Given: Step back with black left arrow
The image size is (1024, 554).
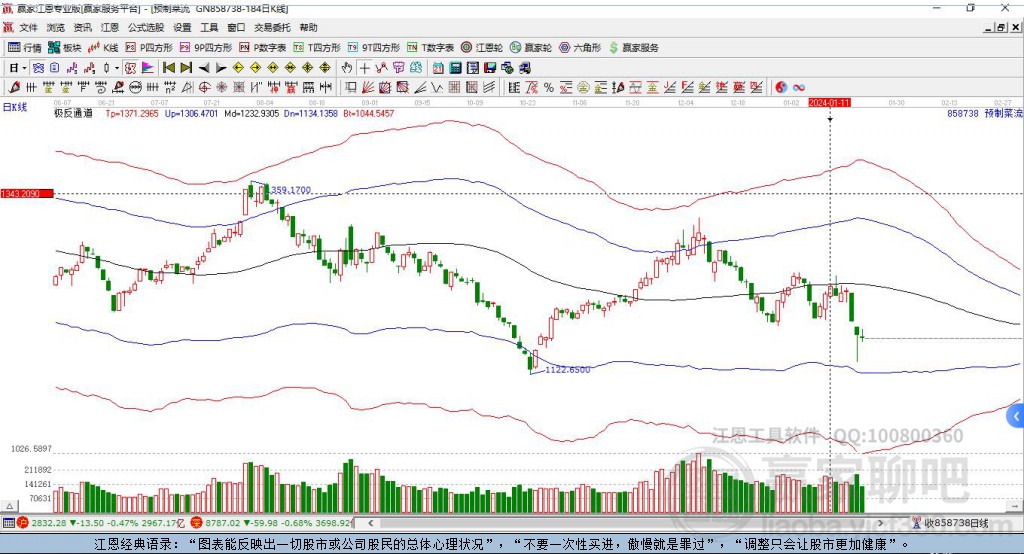Looking at the screenshot, I should click(204, 68).
